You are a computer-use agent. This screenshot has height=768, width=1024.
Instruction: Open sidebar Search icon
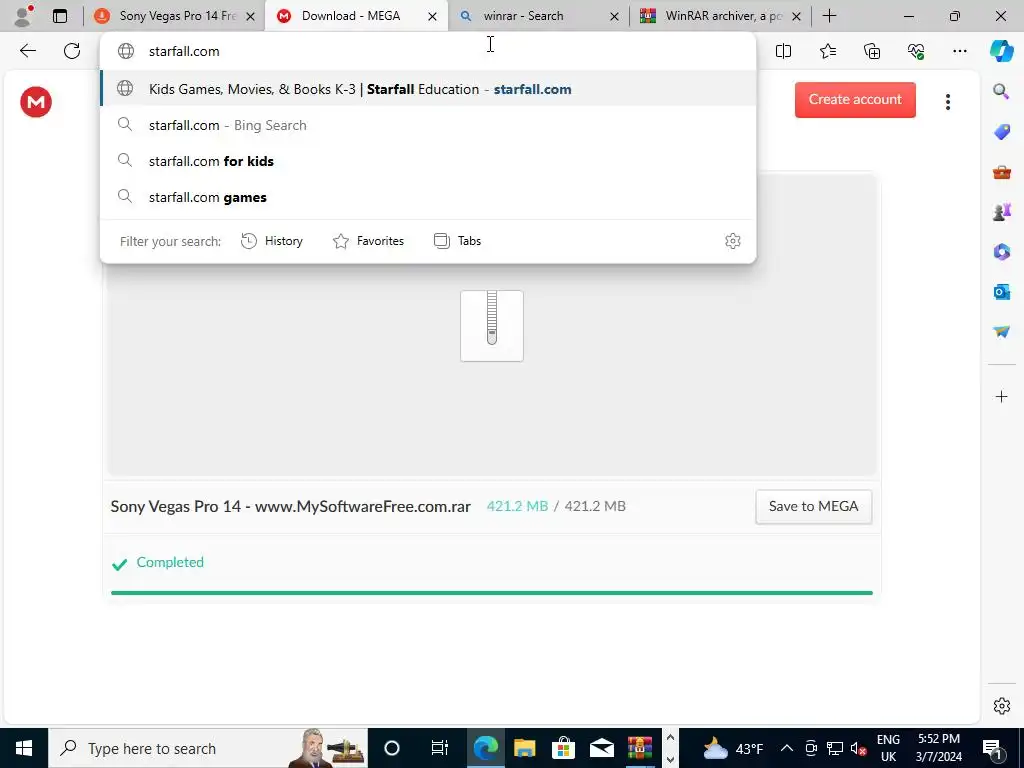pyautogui.click(x=1001, y=91)
